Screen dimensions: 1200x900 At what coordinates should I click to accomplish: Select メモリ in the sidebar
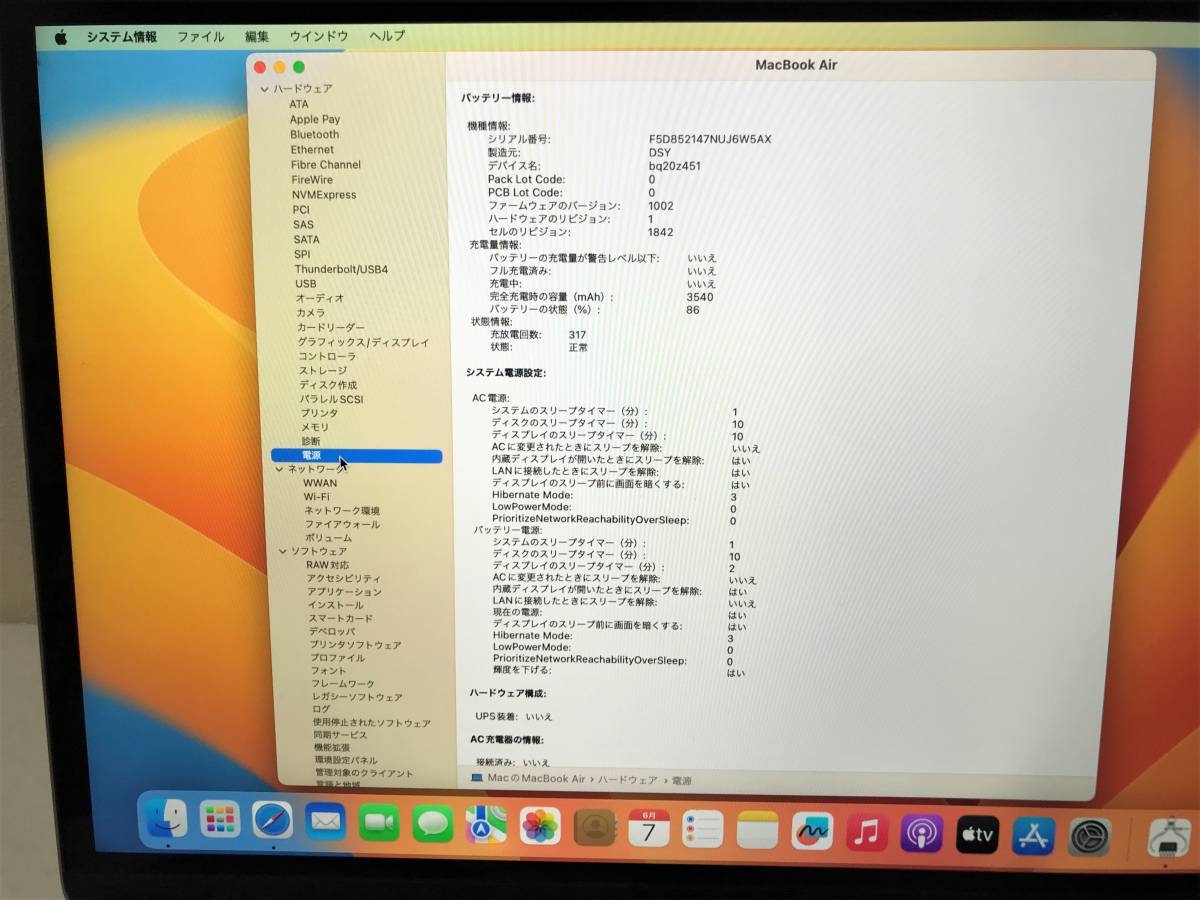[x=315, y=427]
